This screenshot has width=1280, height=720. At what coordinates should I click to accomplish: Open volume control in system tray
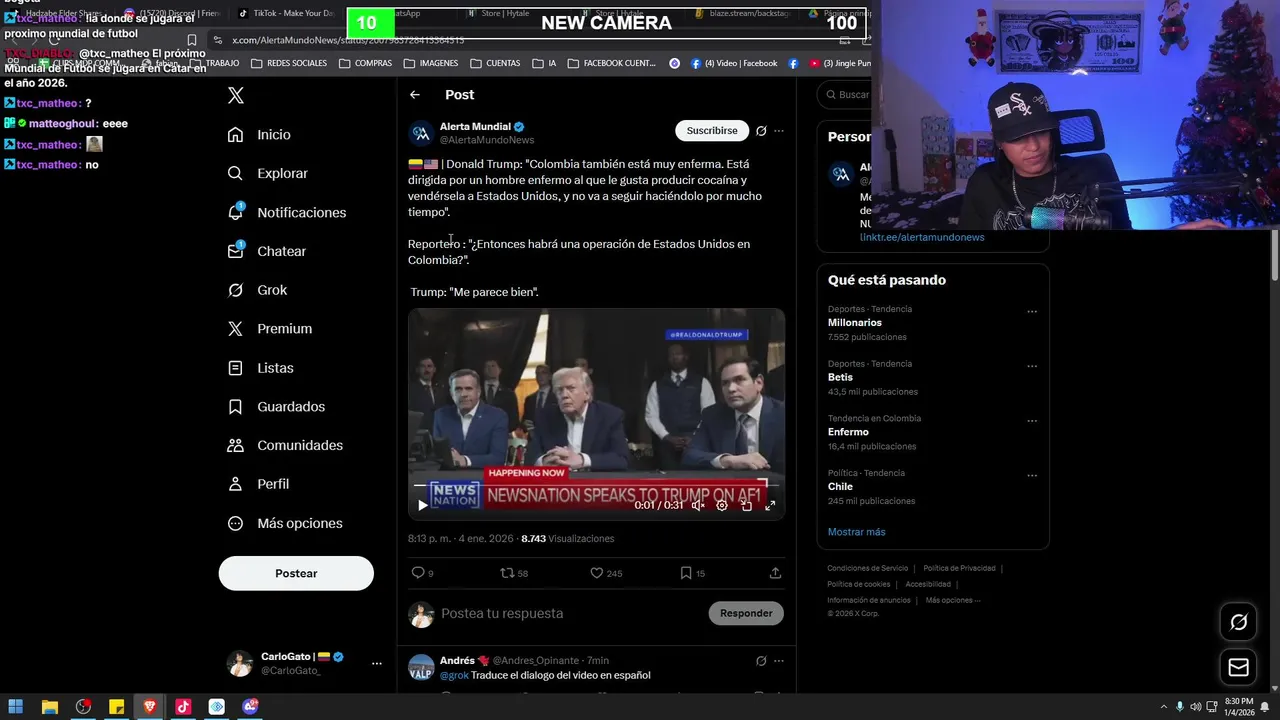(x=1195, y=707)
